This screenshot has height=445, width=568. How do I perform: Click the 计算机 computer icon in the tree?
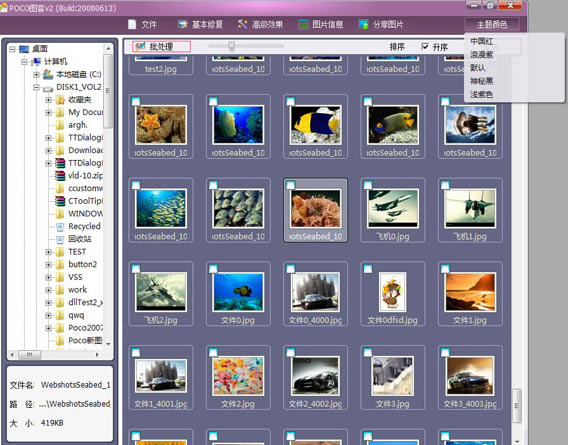click(x=36, y=62)
